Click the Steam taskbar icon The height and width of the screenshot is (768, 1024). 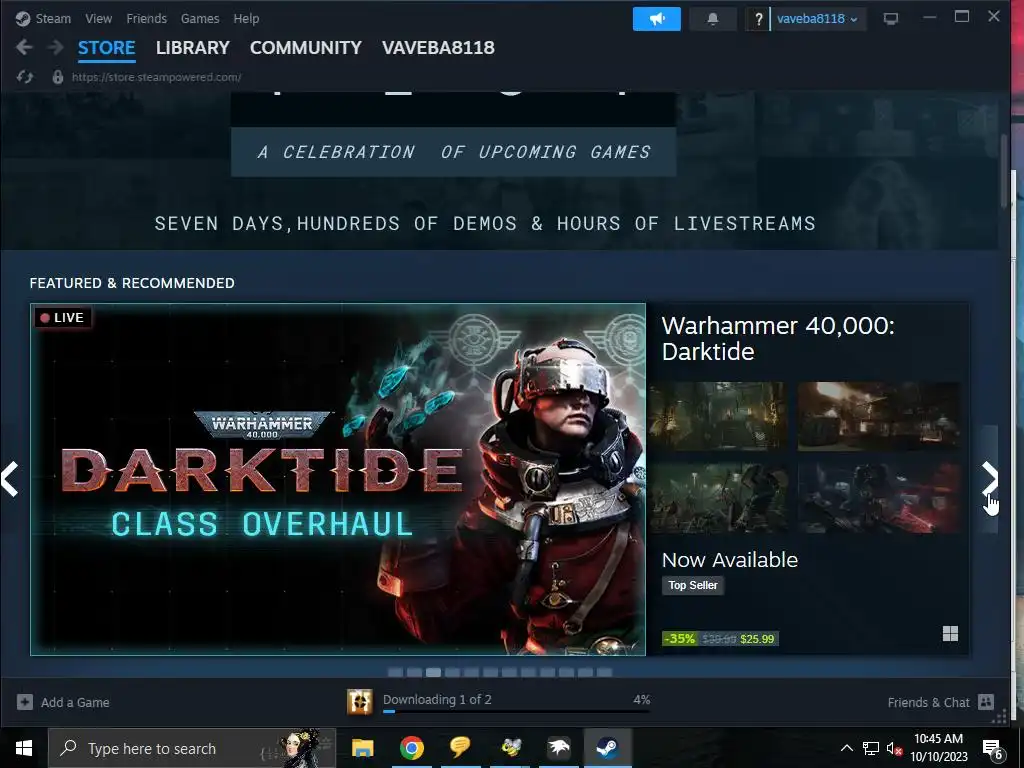(608, 748)
